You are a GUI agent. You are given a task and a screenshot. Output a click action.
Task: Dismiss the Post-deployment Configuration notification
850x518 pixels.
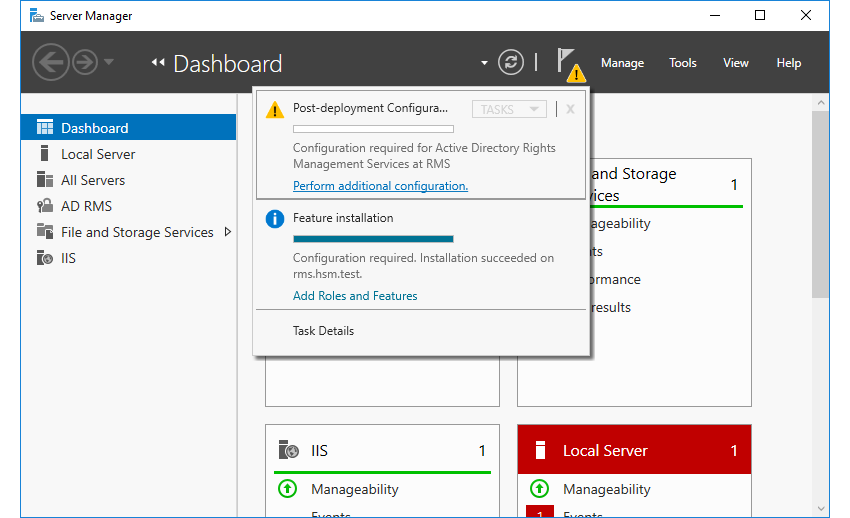(570, 109)
